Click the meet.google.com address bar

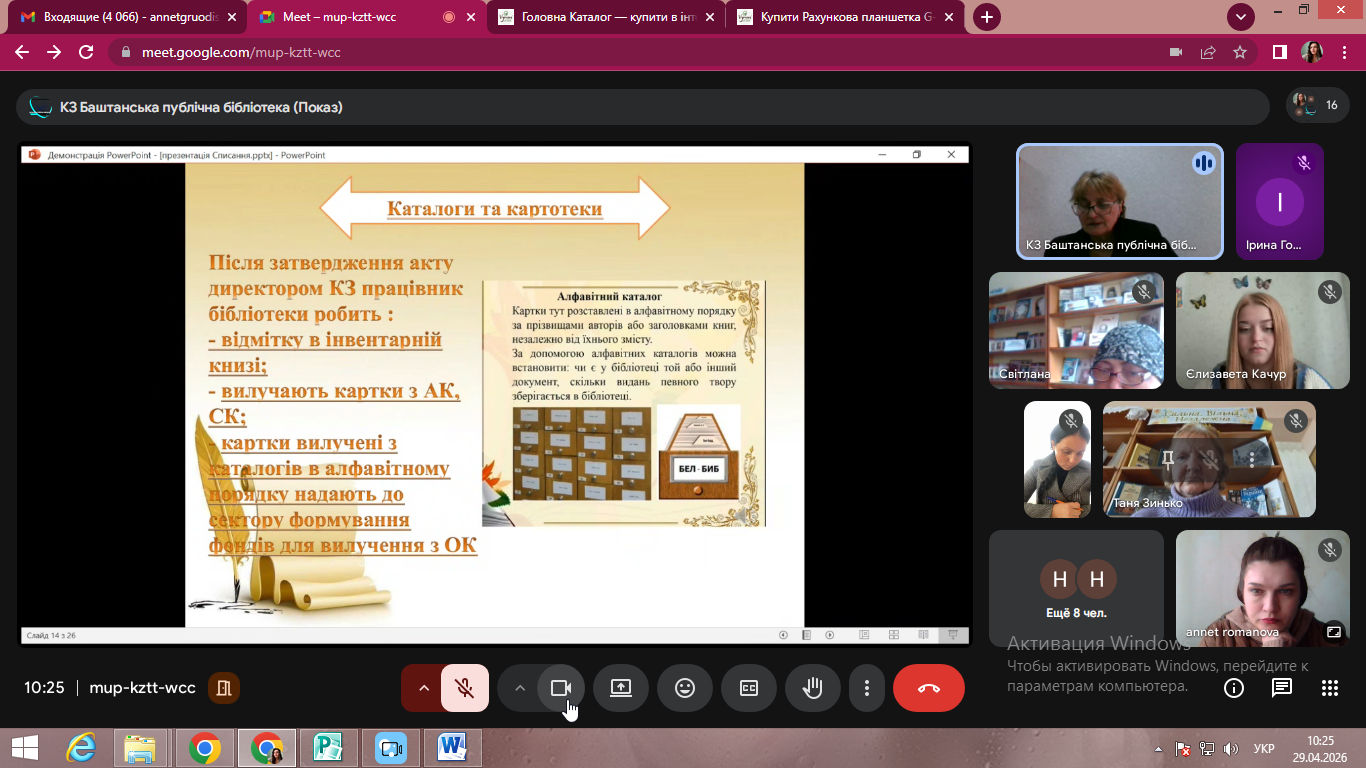click(640, 52)
